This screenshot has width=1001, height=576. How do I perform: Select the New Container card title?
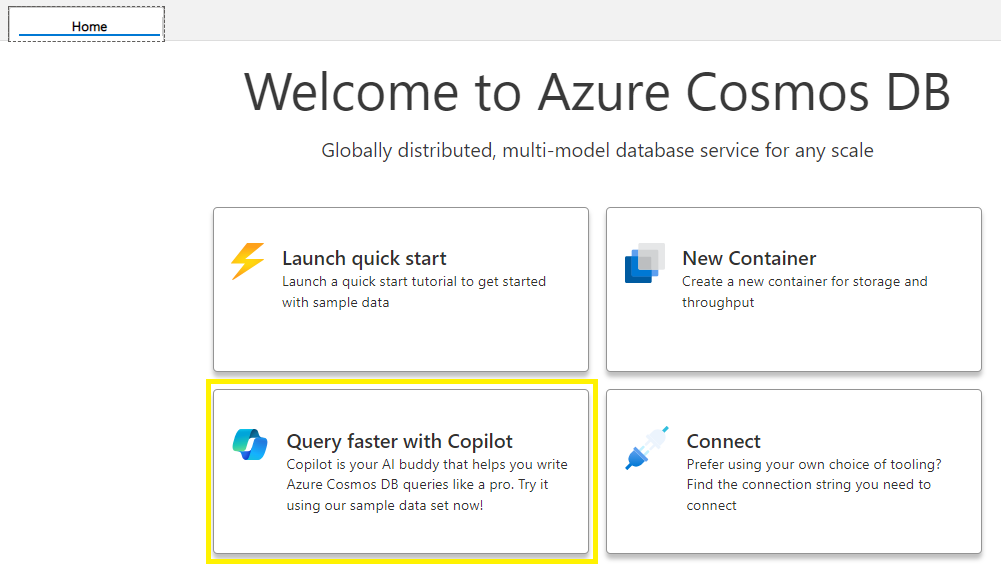click(x=749, y=259)
